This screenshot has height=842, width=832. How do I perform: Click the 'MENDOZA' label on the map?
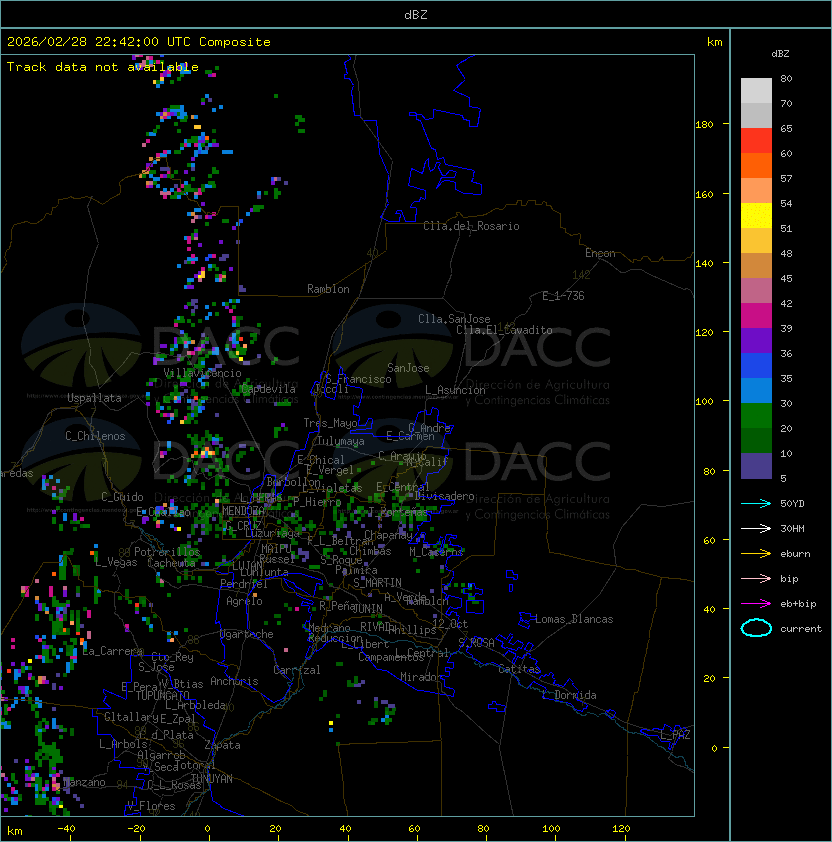click(243, 511)
